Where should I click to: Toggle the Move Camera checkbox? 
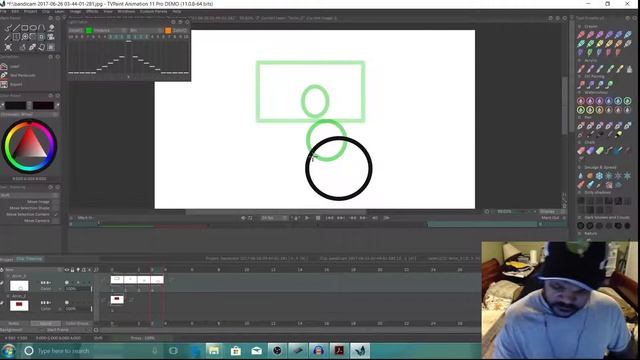[56, 220]
